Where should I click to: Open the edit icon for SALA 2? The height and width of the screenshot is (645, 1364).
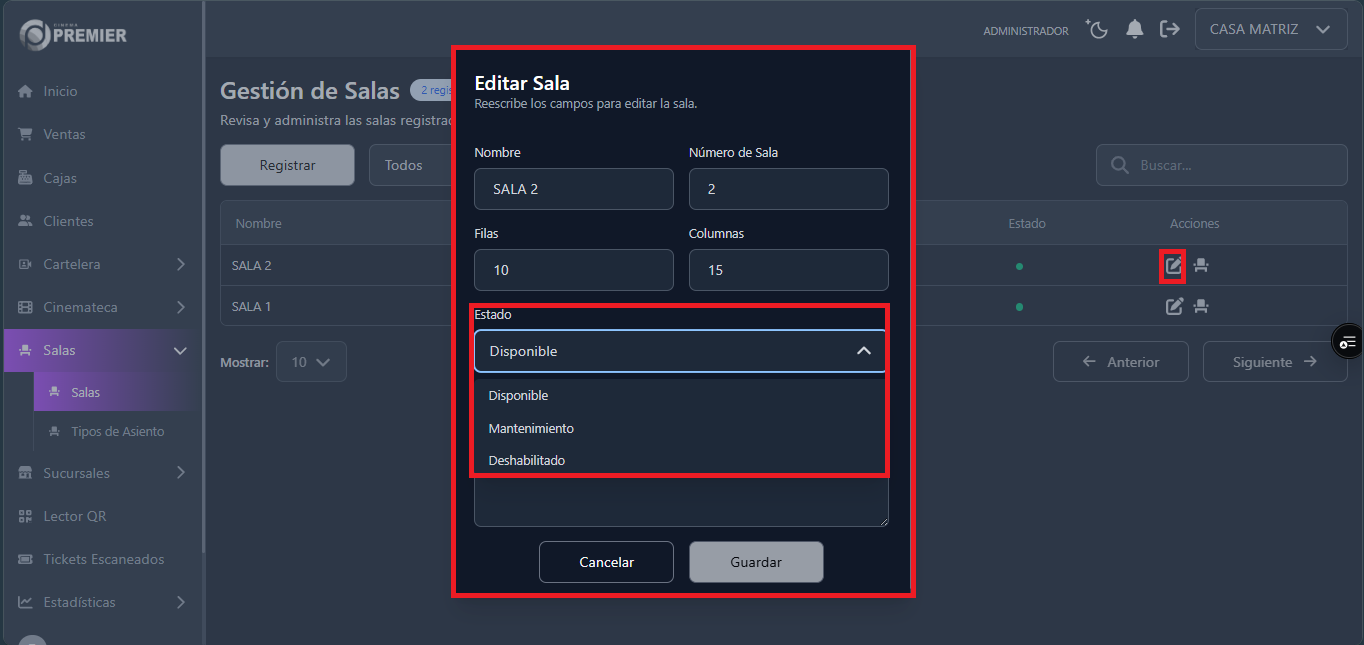1173,264
